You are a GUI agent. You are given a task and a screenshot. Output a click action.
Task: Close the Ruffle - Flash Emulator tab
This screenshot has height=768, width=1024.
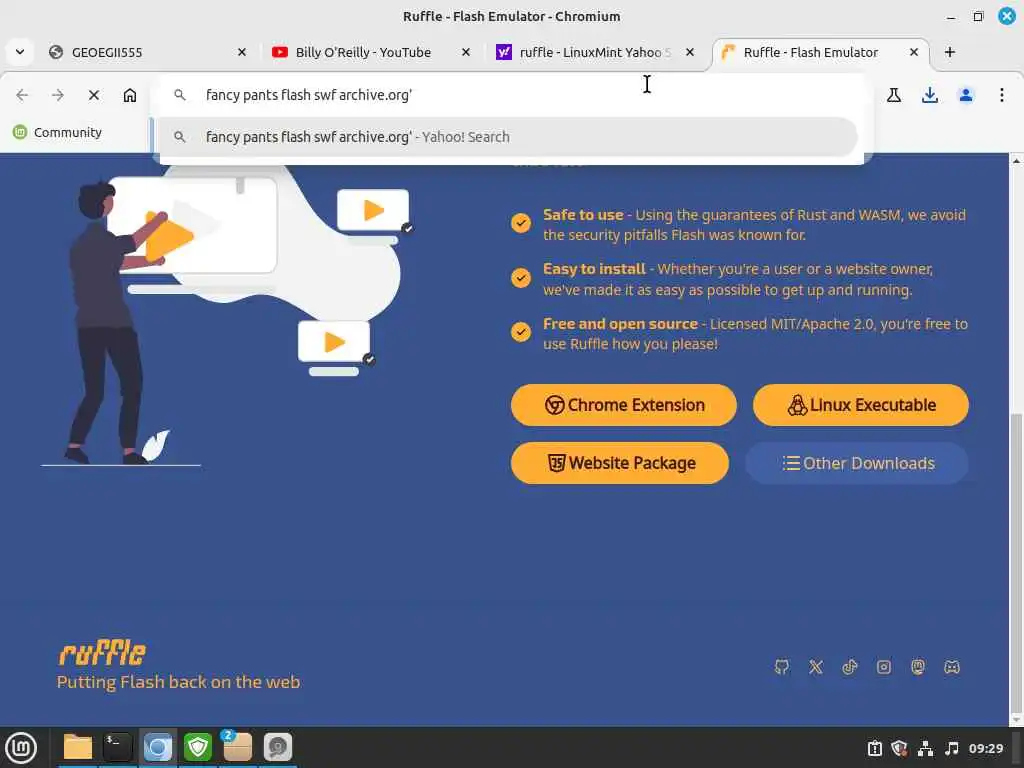tap(914, 52)
